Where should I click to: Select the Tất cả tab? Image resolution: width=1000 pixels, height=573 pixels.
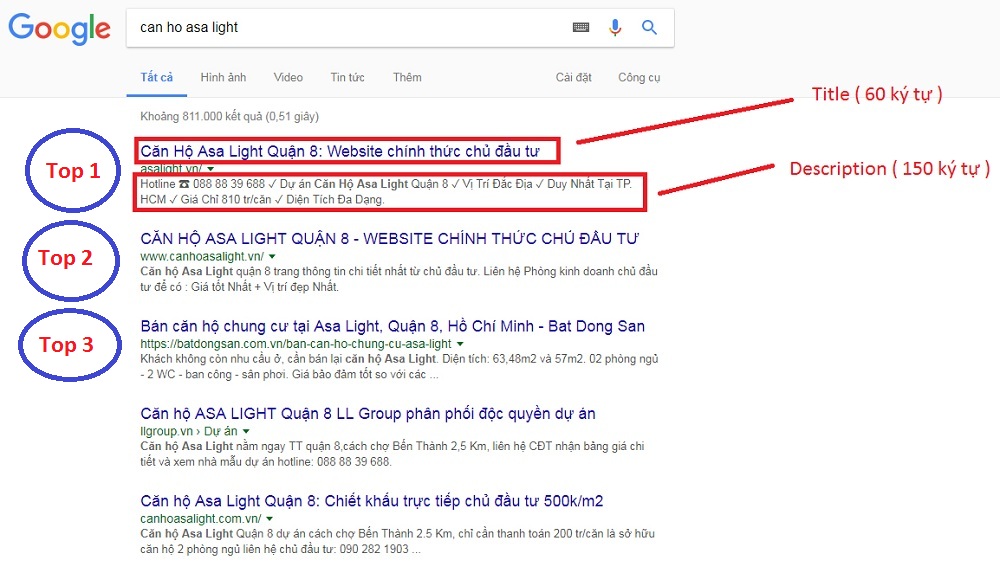[x=156, y=78]
